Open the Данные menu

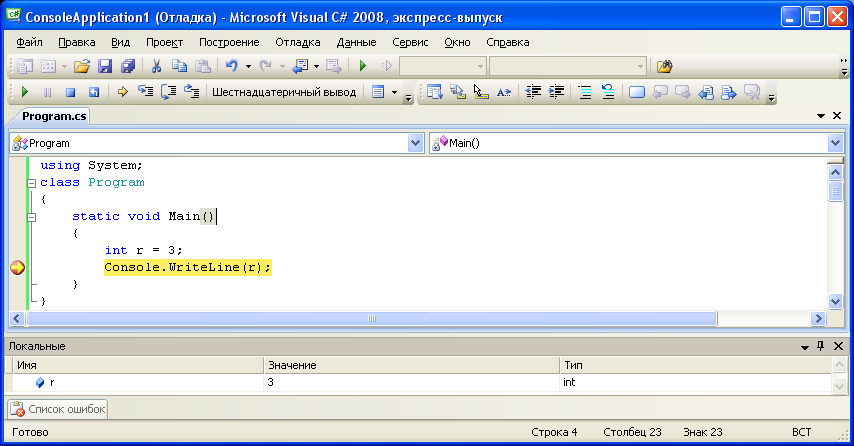click(356, 42)
